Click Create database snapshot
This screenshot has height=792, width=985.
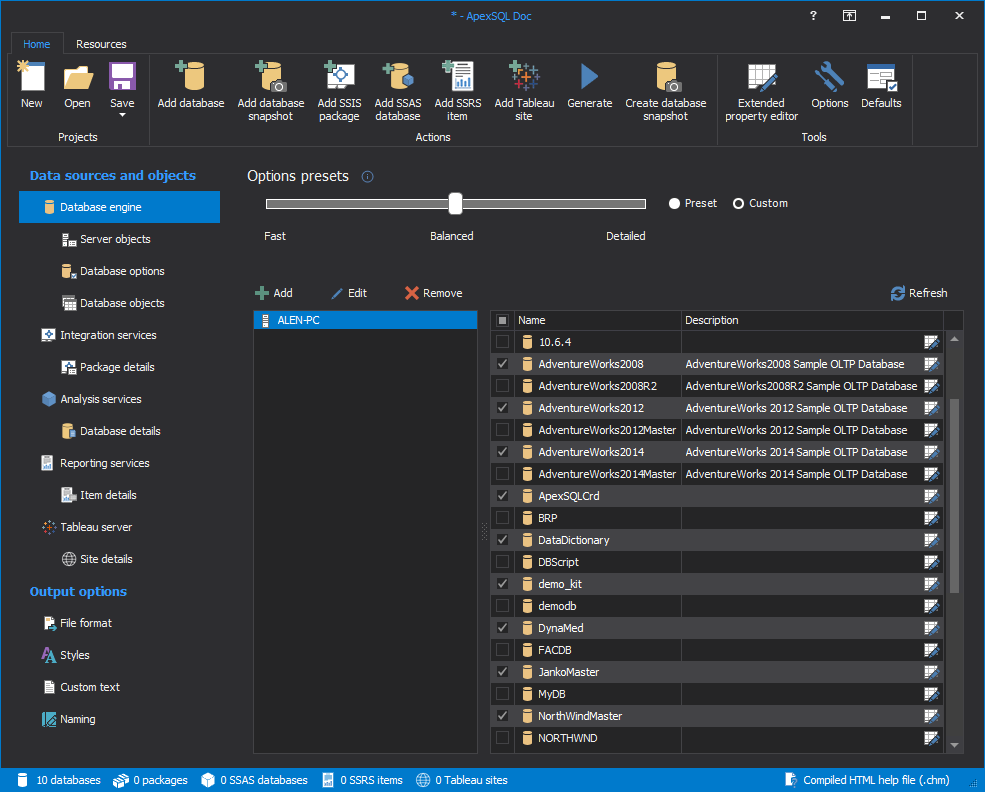tap(665, 91)
